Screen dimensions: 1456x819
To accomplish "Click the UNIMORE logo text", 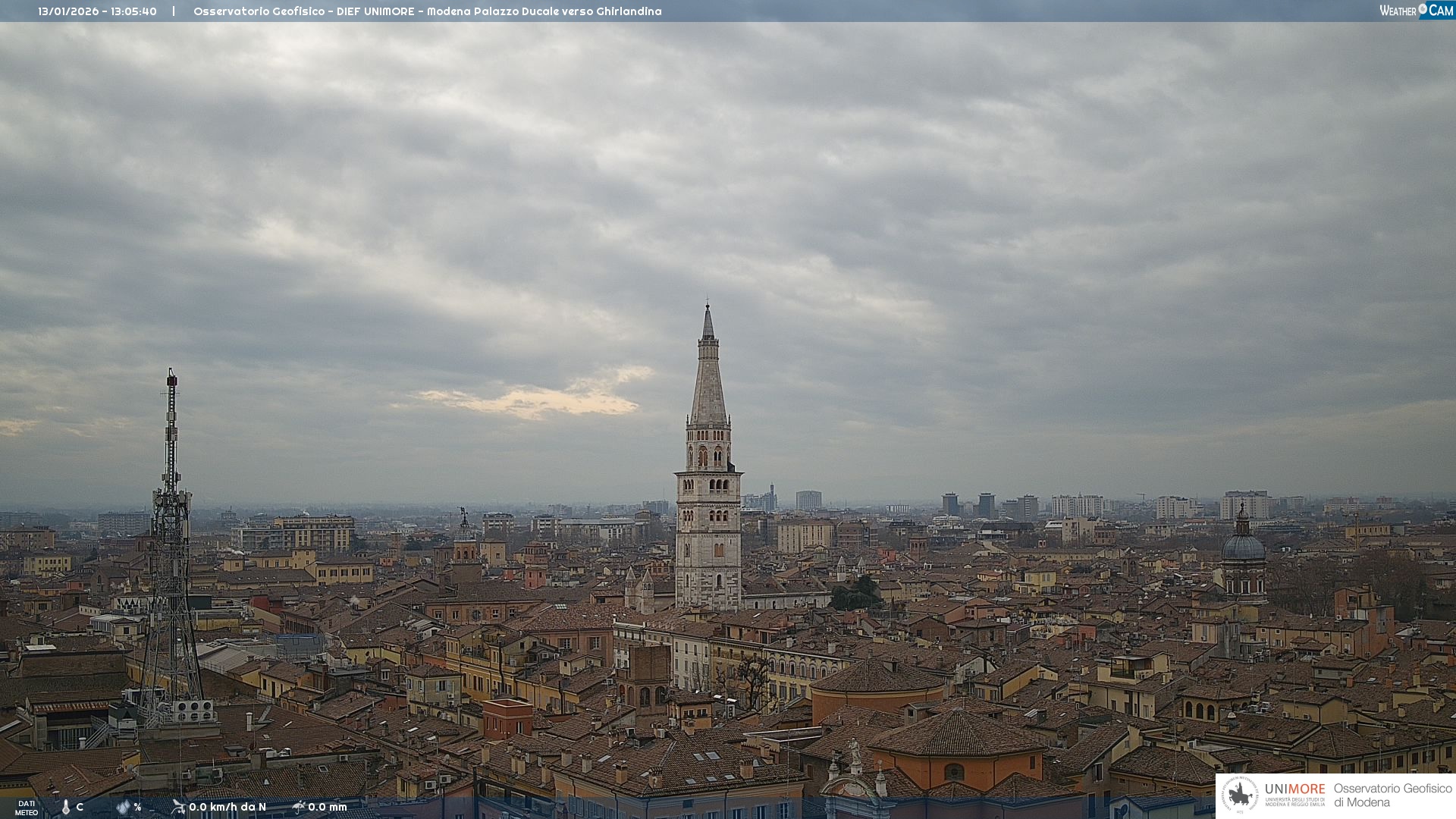I will (1294, 789).
